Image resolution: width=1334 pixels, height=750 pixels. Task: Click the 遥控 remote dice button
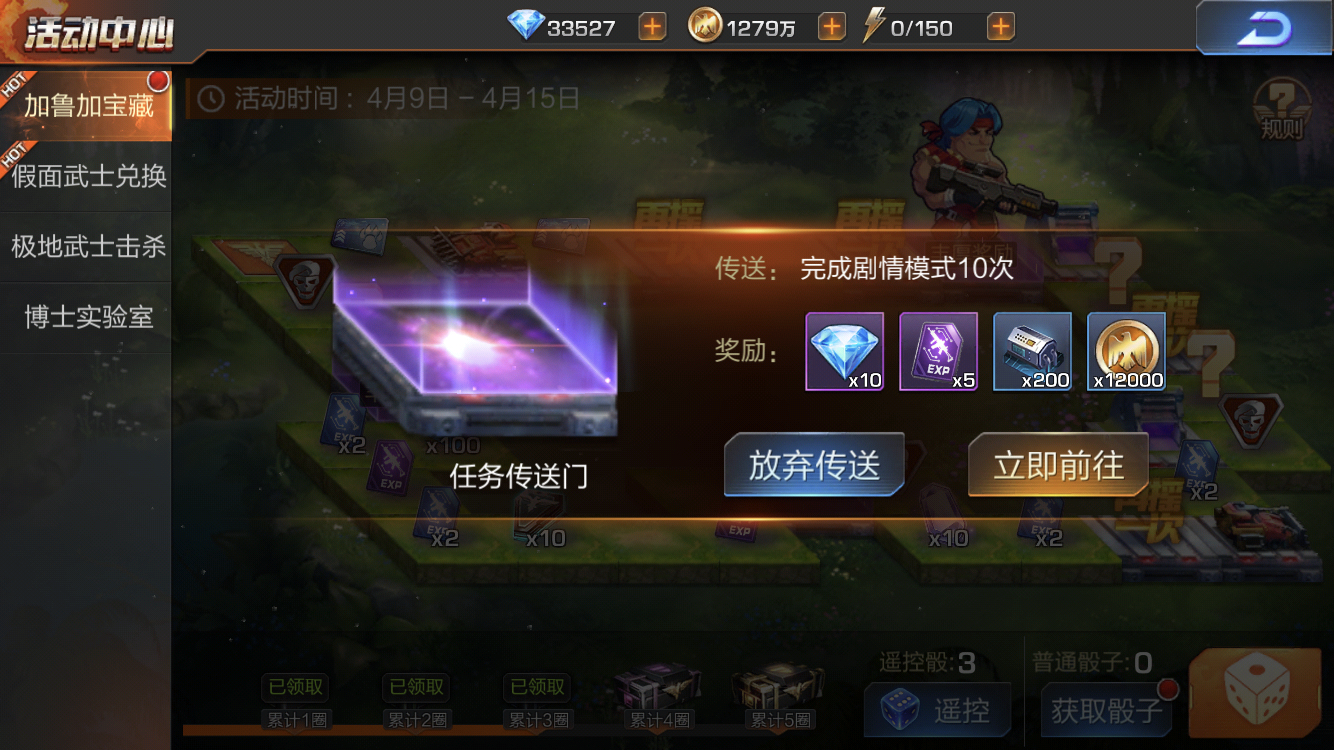[x=938, y=710]
